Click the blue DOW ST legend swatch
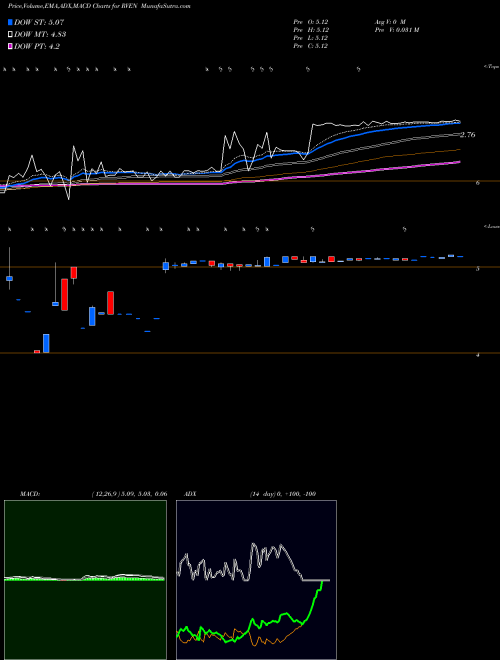 (10, 22)
